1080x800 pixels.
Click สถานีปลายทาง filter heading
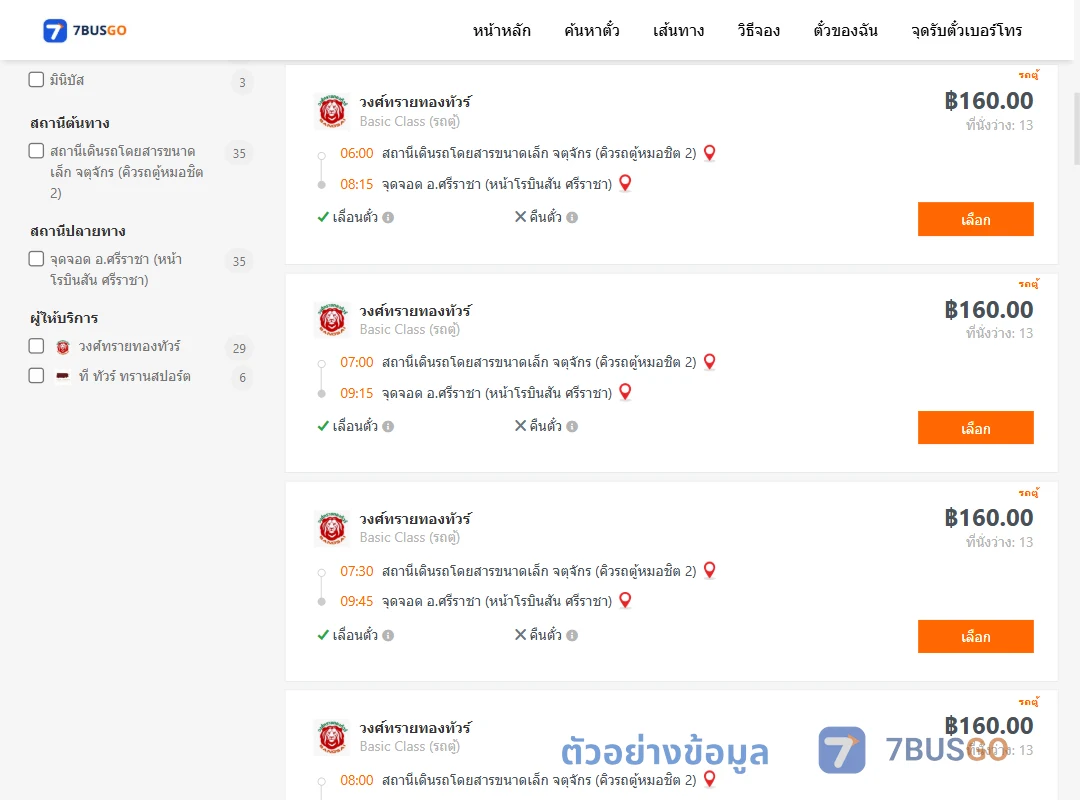[x=78, y=232]
